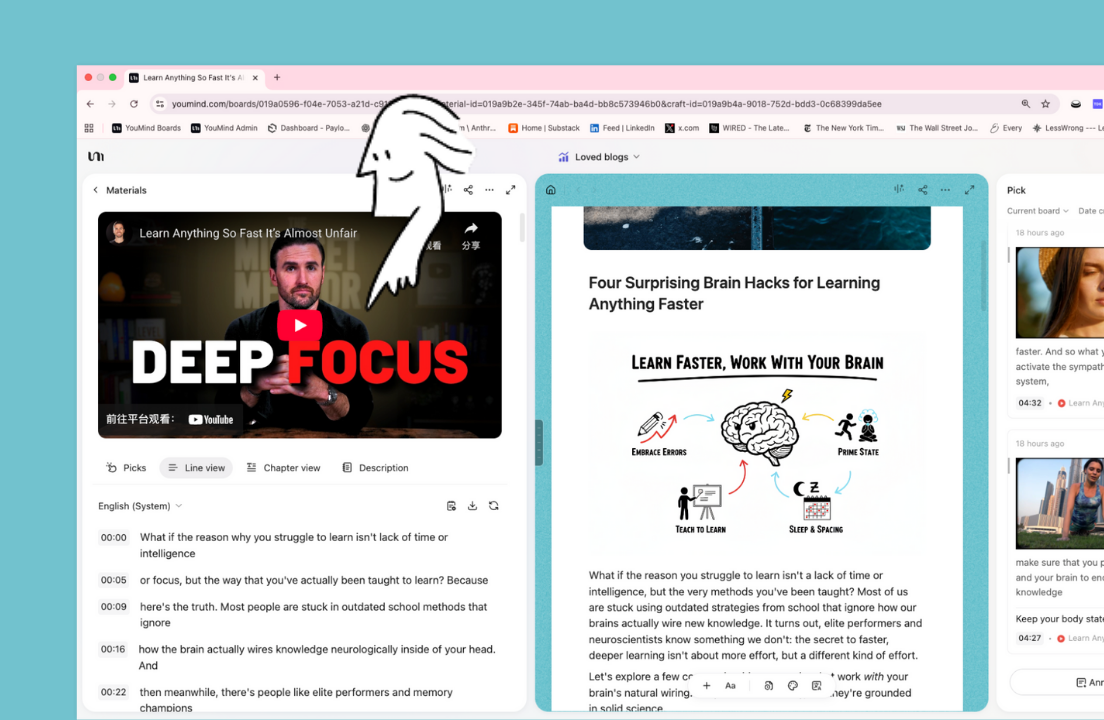The height and width of the screenshot is (720, 1104).
Task: Click the spiral icon in editor toolbar
Action: coord(768,686)
